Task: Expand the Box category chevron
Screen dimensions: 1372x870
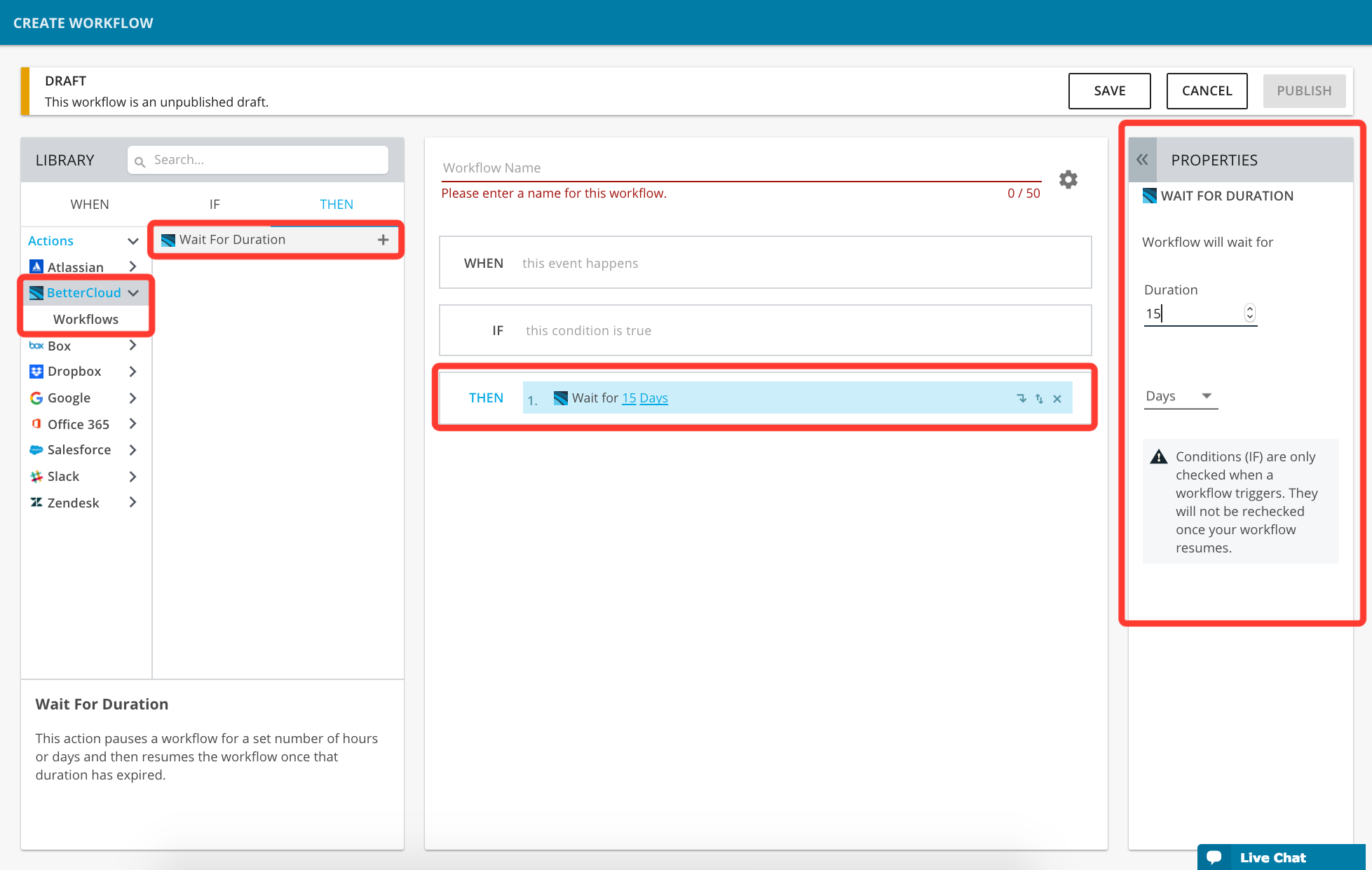Action: (133, 345)
